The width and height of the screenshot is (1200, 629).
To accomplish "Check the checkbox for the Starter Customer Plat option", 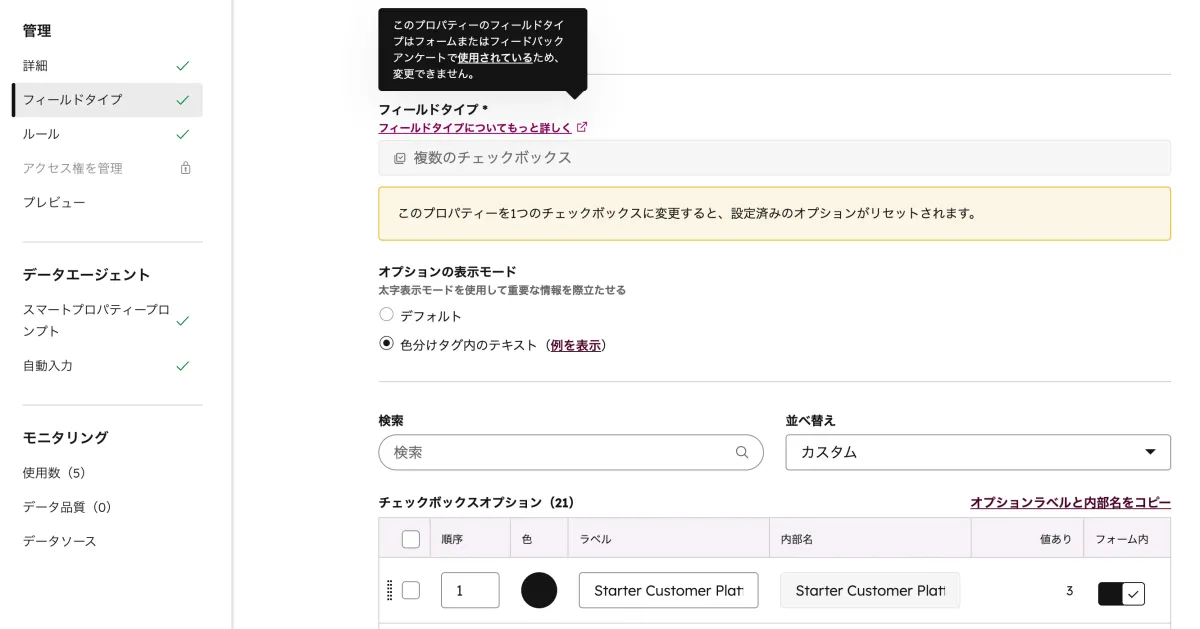I will tap(410, 590).
